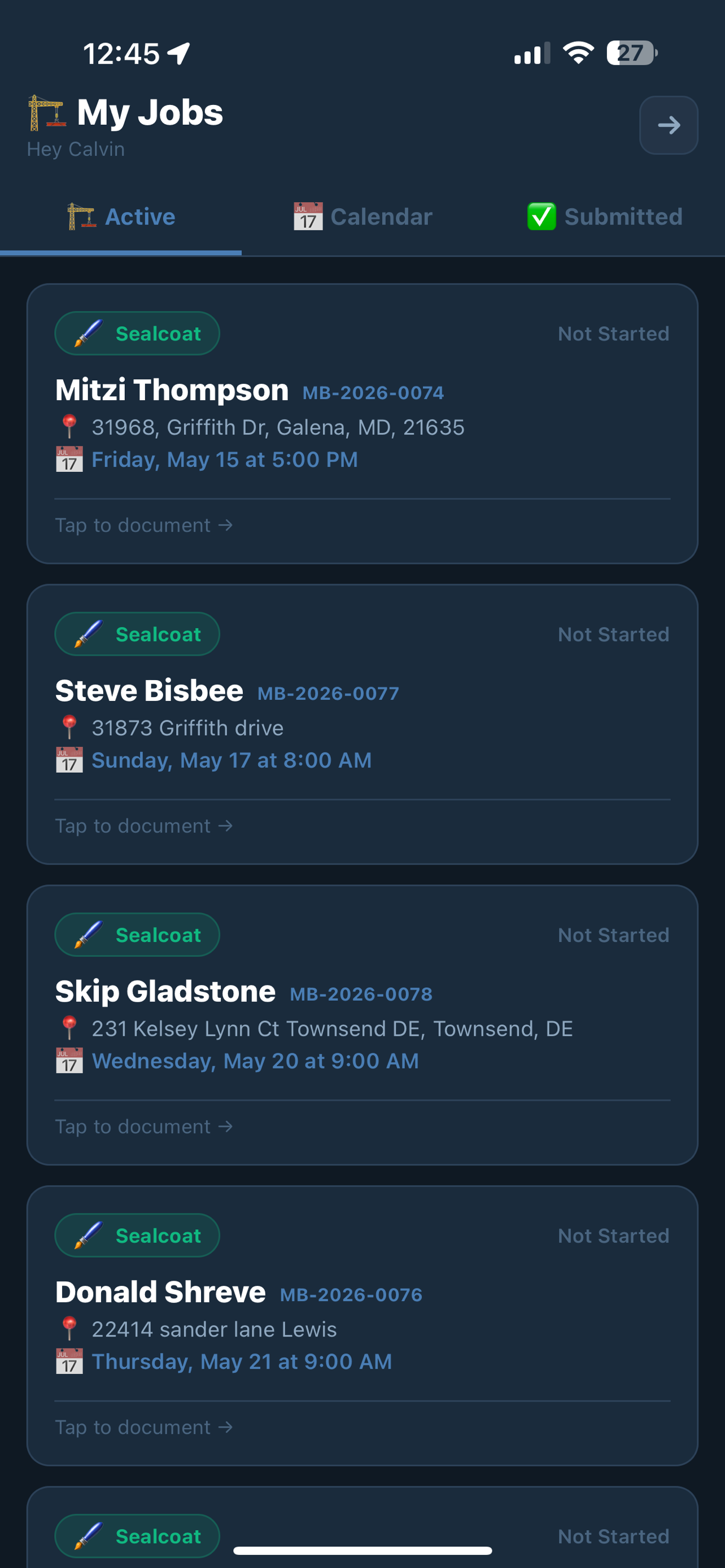The width and height of the screenshot is (725, 1568).
Task: Tap the arrow button beside My Jobs
Action: 669,125
